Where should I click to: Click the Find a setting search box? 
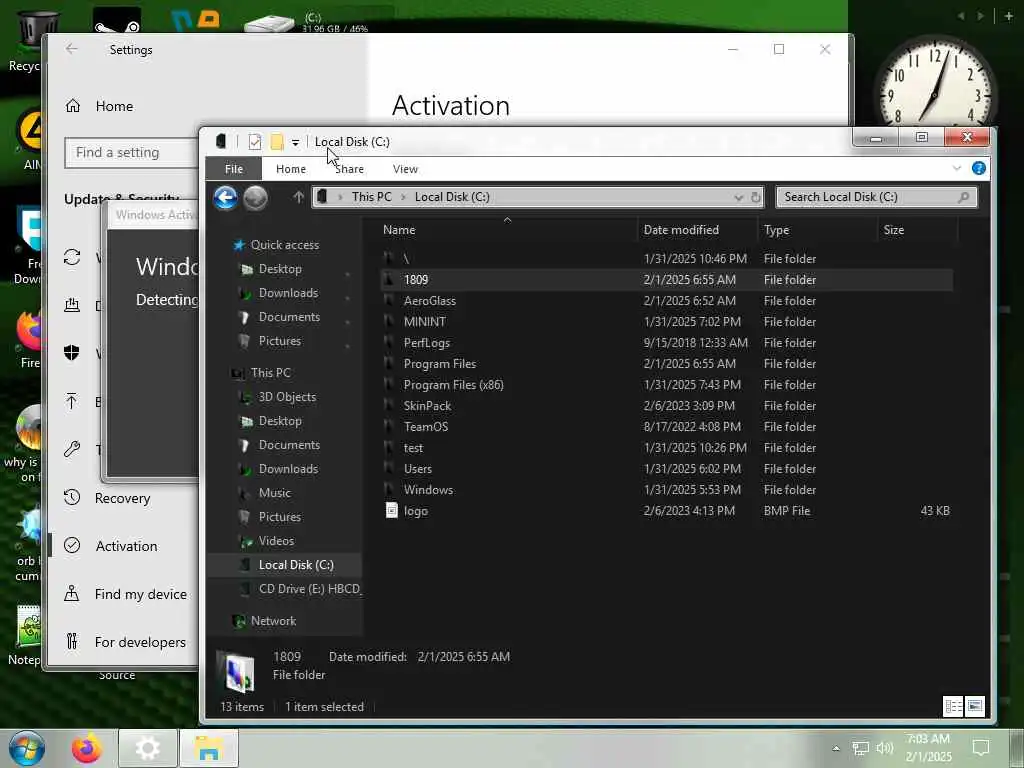pos(131,152)
